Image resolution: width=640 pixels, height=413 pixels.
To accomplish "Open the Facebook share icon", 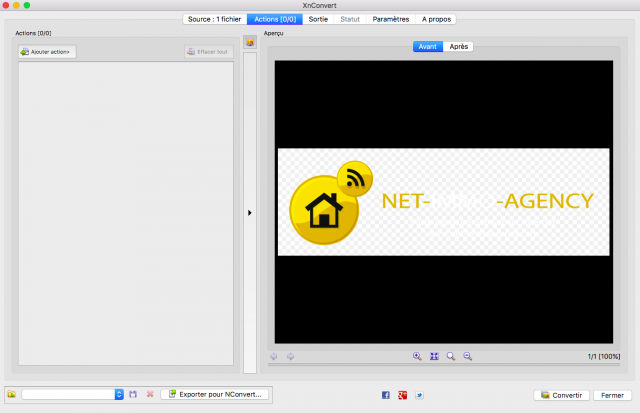I will (386, 395).
